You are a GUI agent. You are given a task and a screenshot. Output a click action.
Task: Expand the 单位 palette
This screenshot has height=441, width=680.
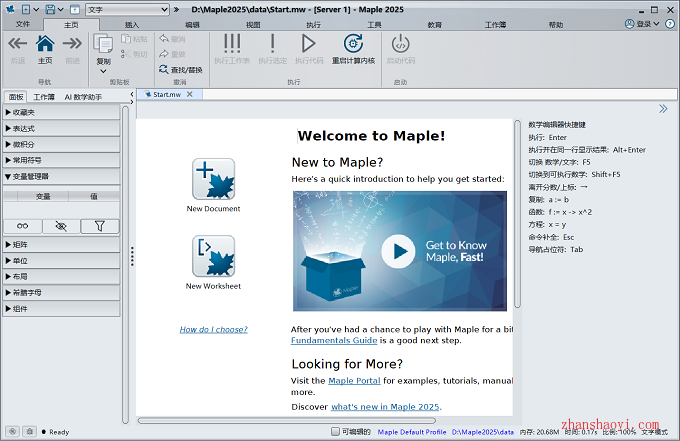coord(61,261)
